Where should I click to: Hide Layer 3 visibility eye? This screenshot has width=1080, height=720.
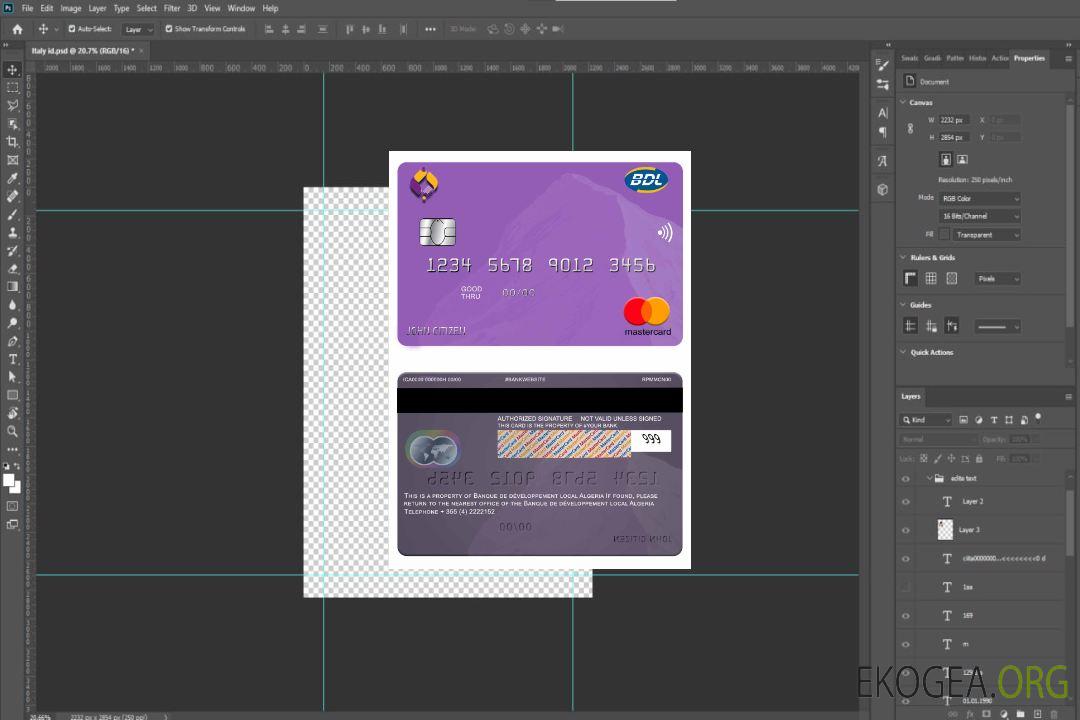pos(906,531)
